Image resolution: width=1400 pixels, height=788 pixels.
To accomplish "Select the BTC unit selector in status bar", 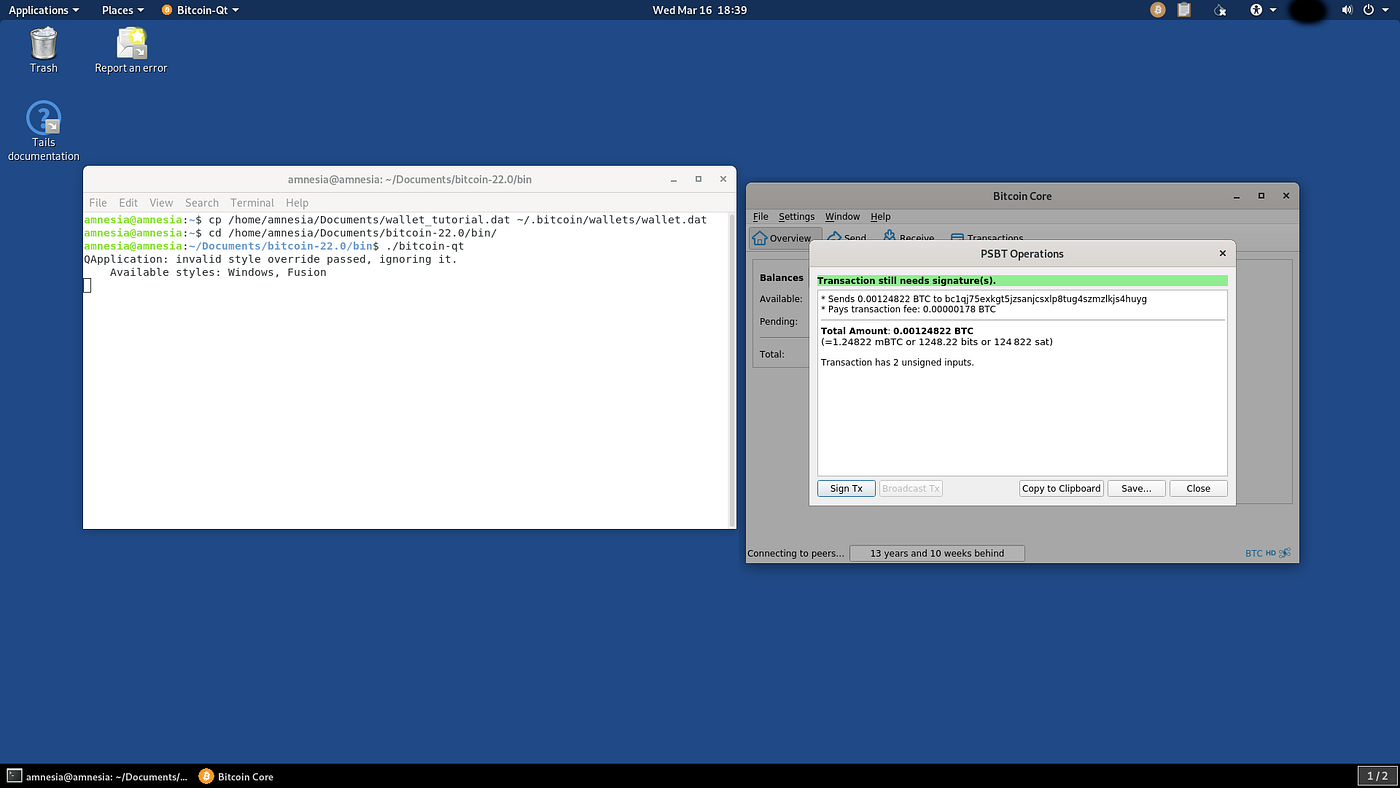I will [1253, 553].
